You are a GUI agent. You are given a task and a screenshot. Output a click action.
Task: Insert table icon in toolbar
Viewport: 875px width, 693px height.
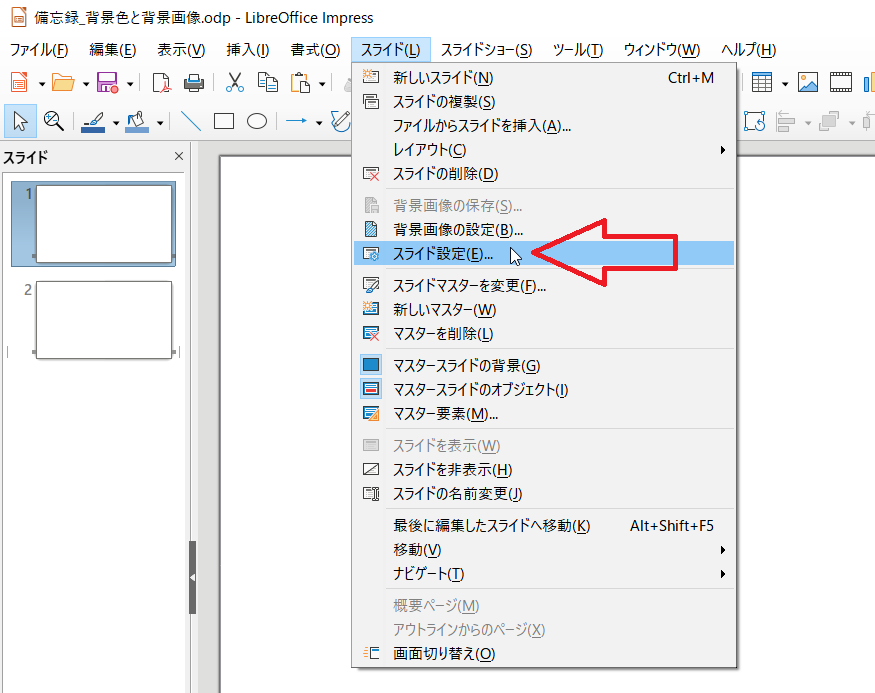pos(762,83)
